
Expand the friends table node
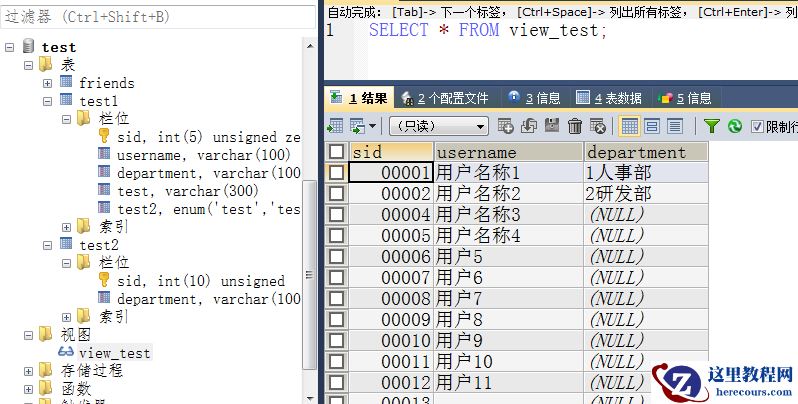47,83
